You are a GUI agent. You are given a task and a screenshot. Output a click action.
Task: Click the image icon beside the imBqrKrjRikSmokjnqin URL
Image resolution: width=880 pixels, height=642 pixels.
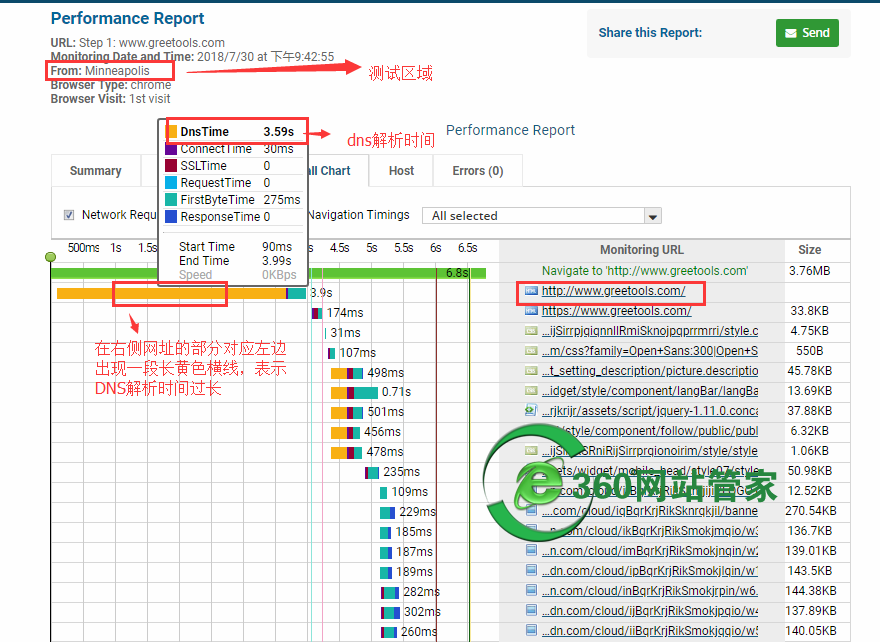[531, 551]
